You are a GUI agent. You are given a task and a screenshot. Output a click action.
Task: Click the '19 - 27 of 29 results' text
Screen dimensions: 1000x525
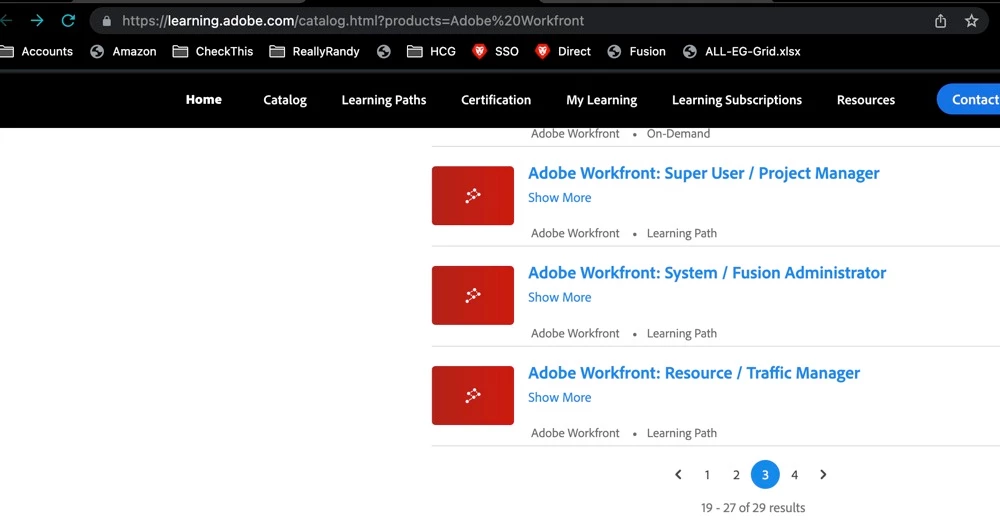pos(753,508)
